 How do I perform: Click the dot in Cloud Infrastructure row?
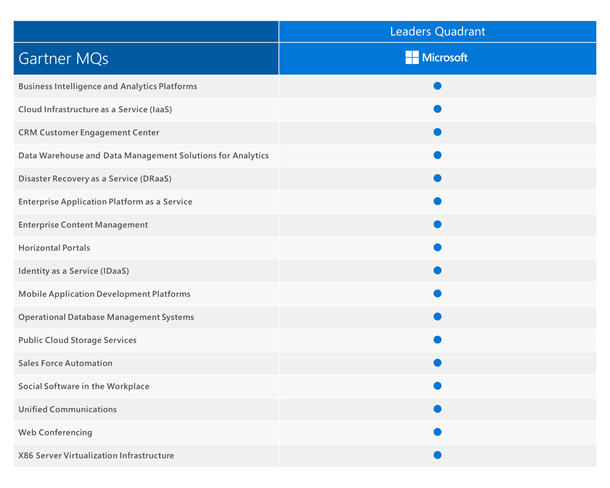point(437,109)
